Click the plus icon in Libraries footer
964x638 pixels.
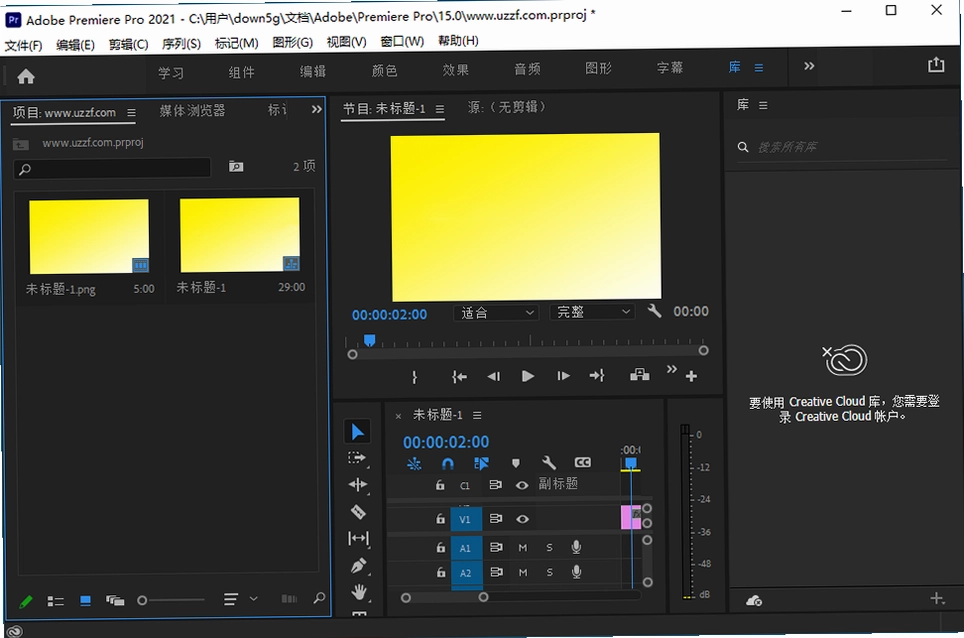click(936, 598)
